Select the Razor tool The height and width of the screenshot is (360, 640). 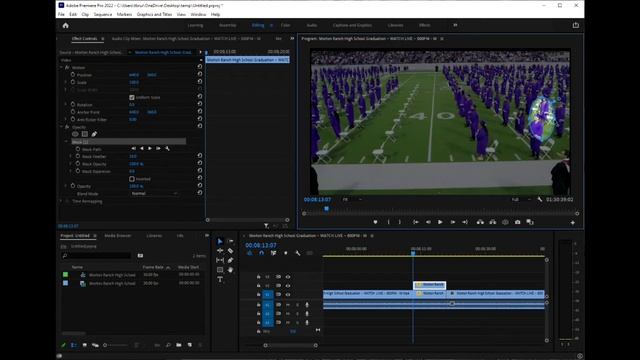(x=231, y=251)
